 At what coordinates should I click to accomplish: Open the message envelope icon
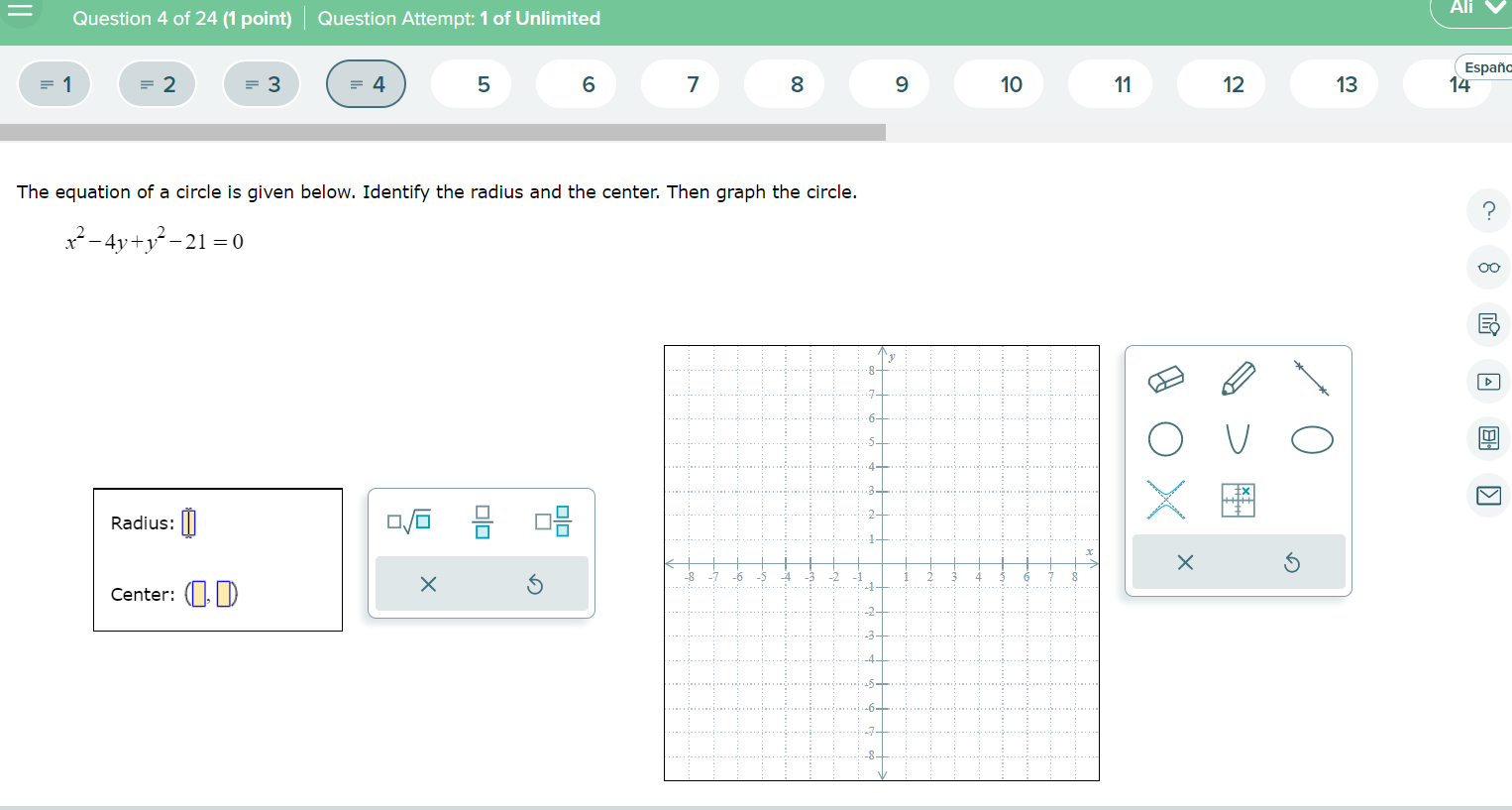[1488, 495]
